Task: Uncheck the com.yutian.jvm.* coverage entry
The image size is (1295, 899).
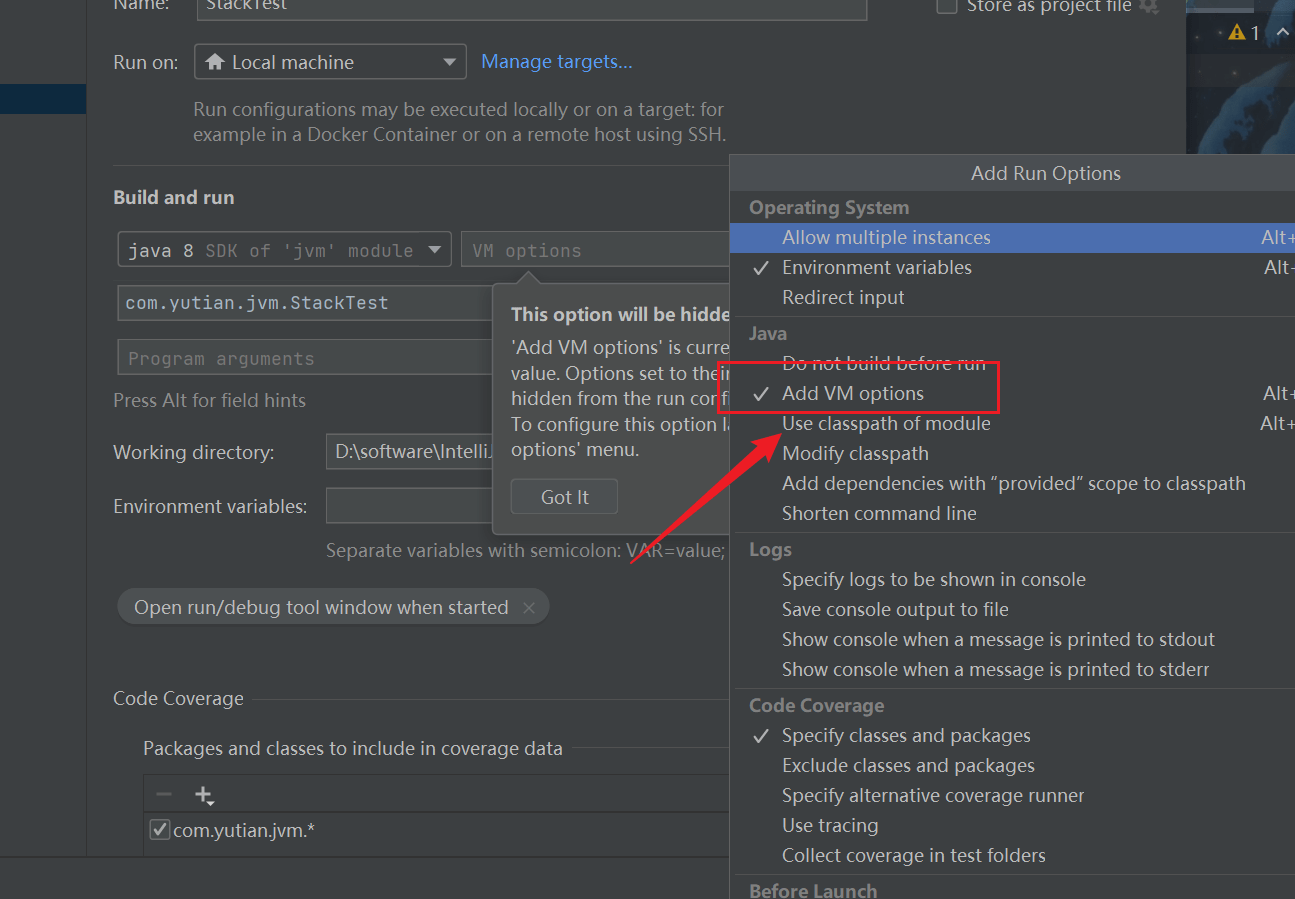Action: (x=159, y=829)
